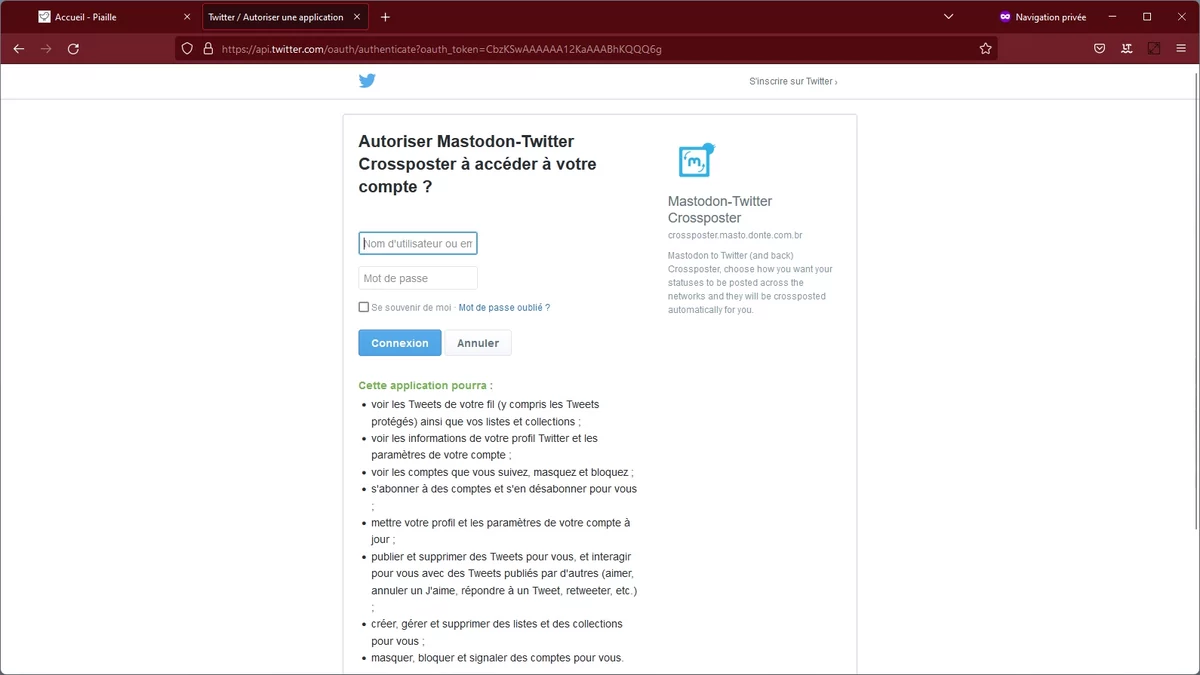Open the tracking protection shield icon
Image resolution: width=1200 pixels, height=675 pixels.
(187, 48)
